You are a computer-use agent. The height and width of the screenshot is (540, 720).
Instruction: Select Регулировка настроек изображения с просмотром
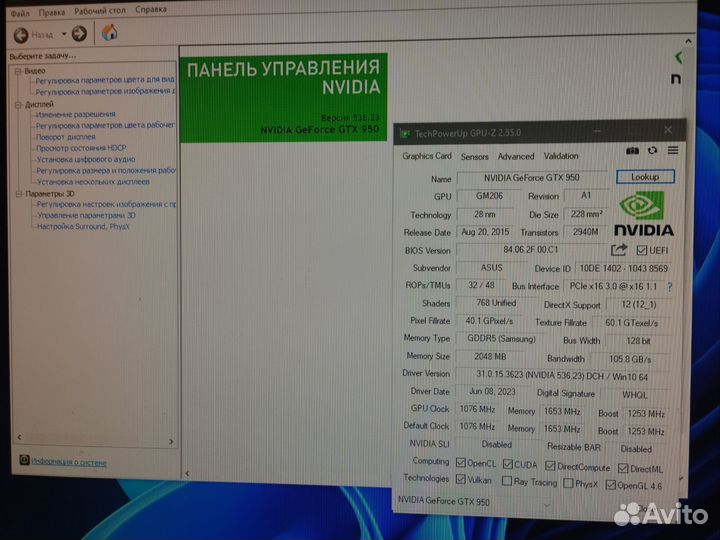pos(107,204)
